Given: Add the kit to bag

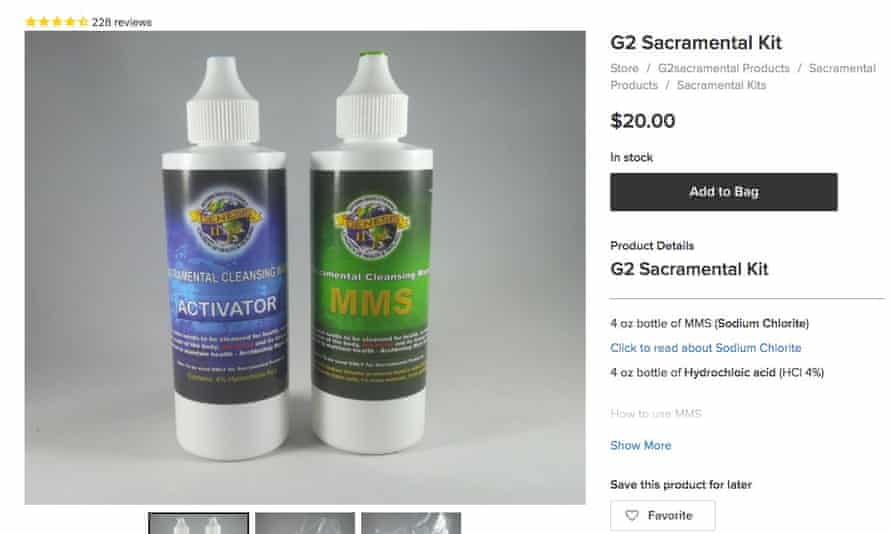Looking at the screenshot, I should (724, 192).
